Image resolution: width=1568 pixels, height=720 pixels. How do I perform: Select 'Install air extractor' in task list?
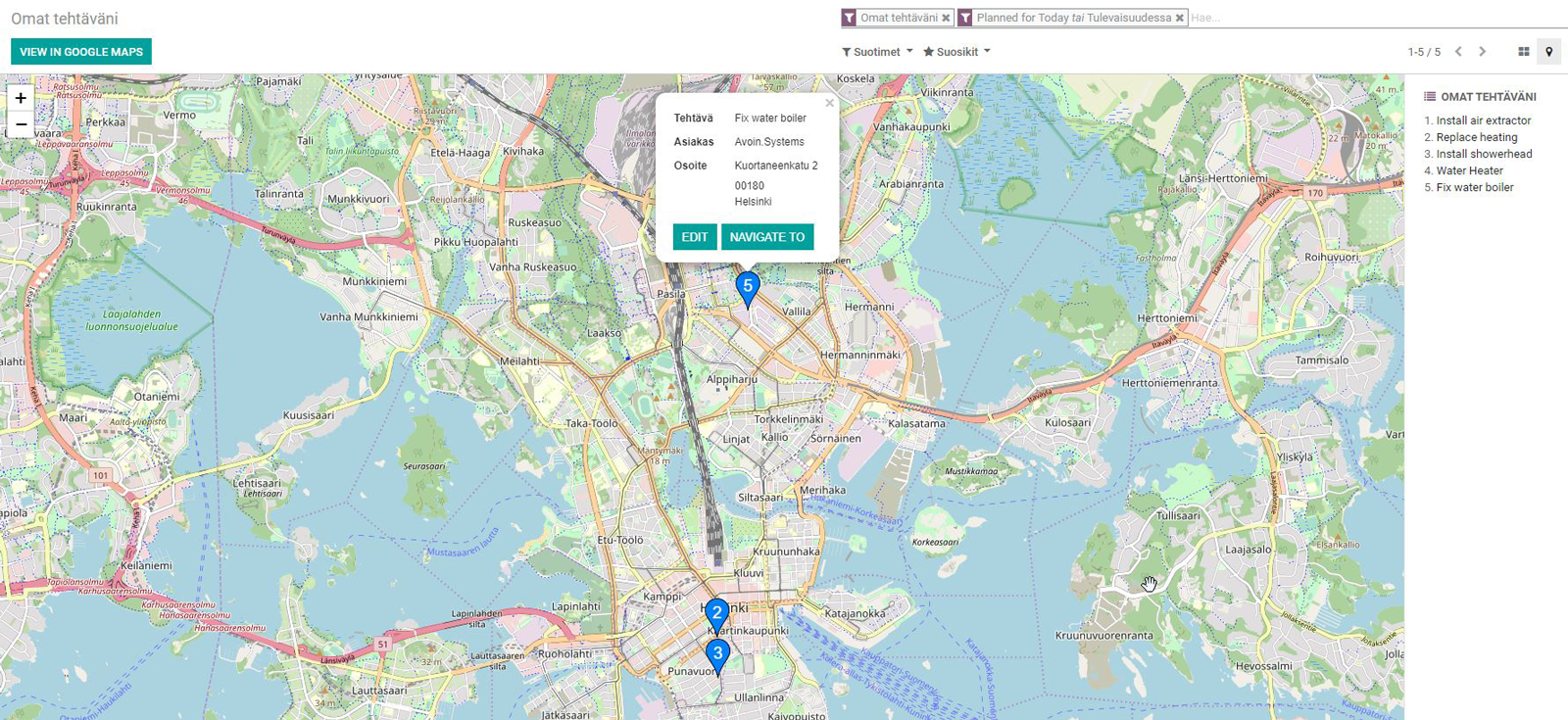point(1483,120)
